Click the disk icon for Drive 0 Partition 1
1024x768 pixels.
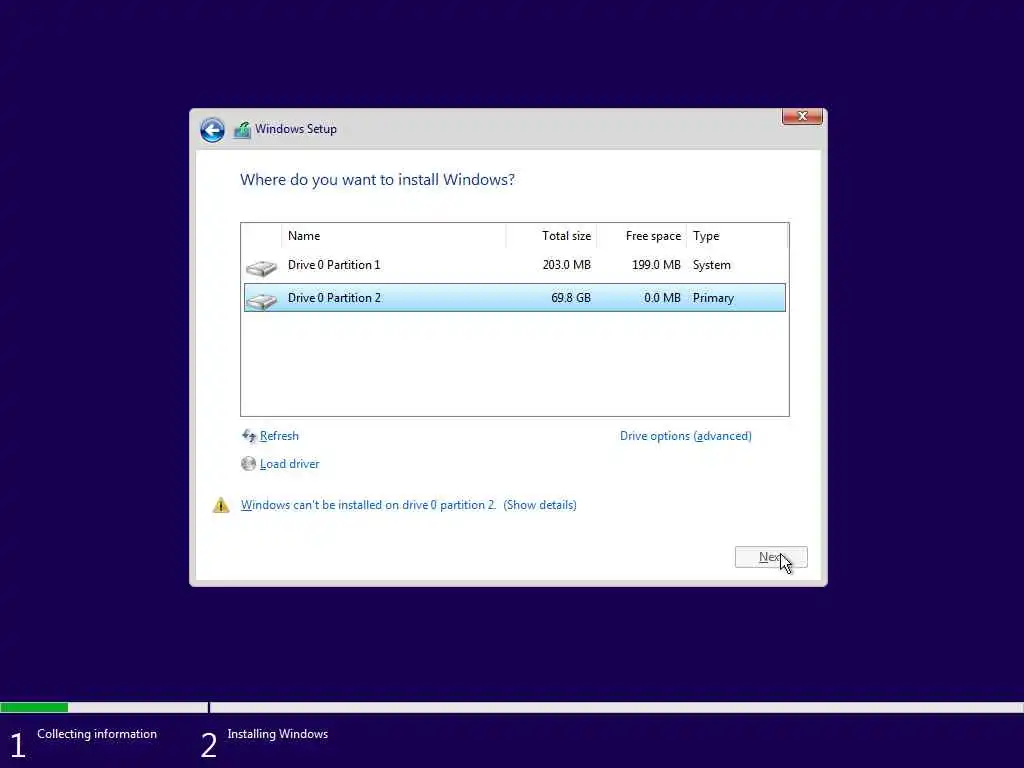point(261,267)
